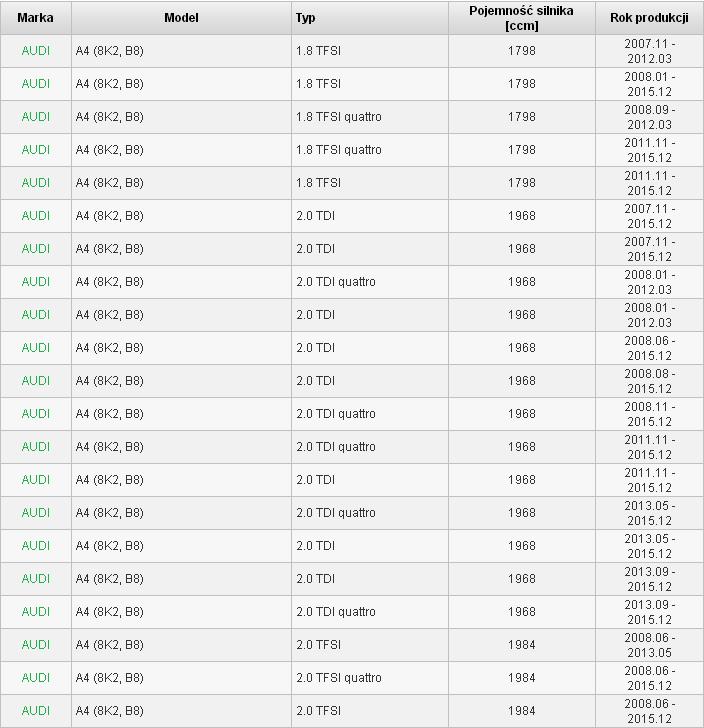704x728 pixels.
Task: Select the 1.8 TFSI cell in first row
Action: coord(370,51)
